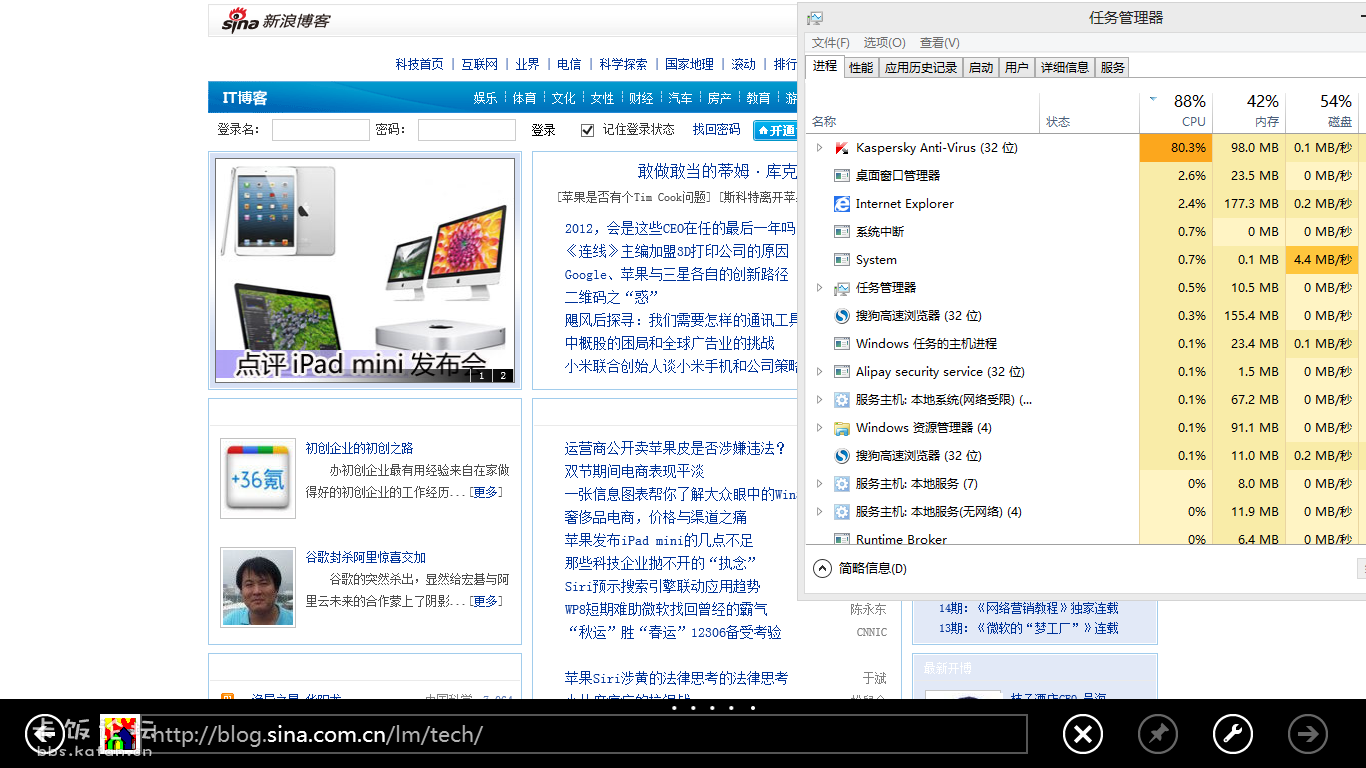Click the Alipay security service icon
Image resolution: width=1366 pixels, height=768 pixels.
tap(842, 372)
